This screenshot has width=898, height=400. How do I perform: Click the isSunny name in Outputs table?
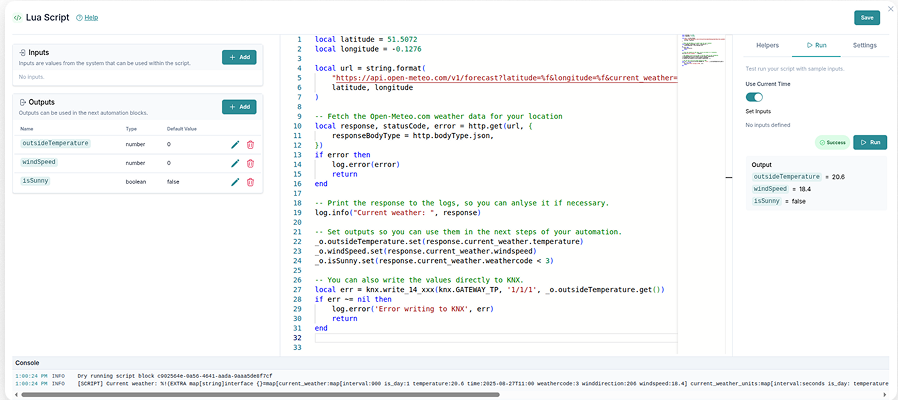tap(36, 181)
